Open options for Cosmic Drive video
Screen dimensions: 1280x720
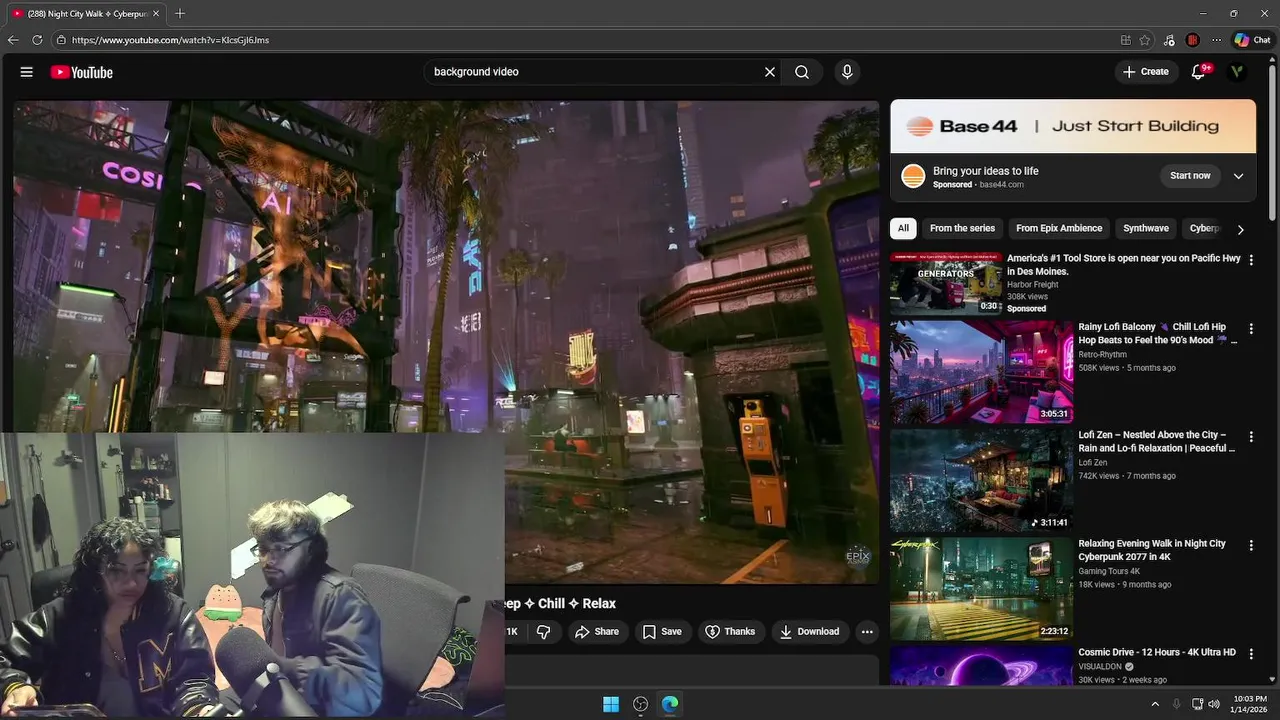click(1250, 654)
